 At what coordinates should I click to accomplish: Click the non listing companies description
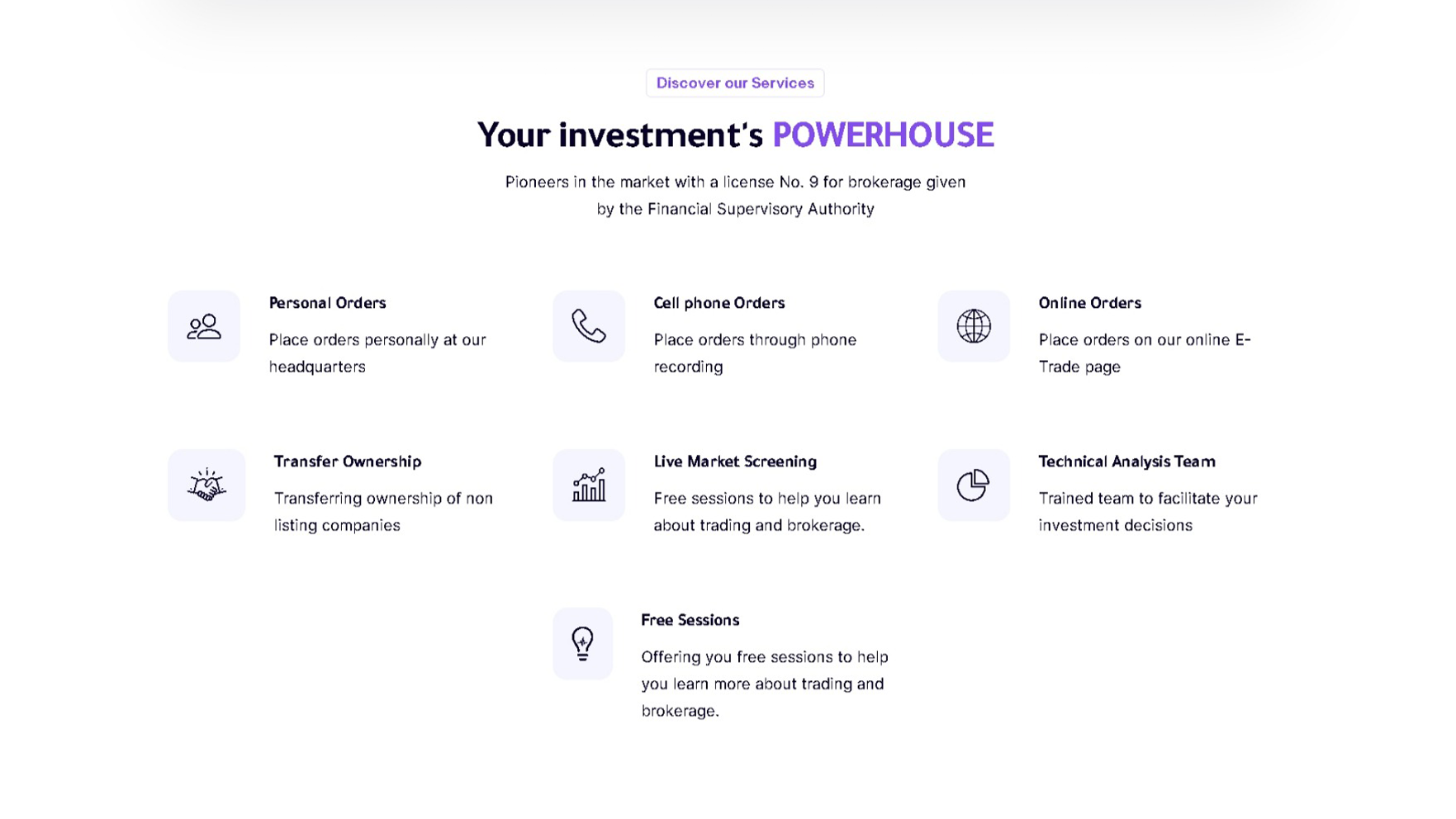(x=383, y=512)
